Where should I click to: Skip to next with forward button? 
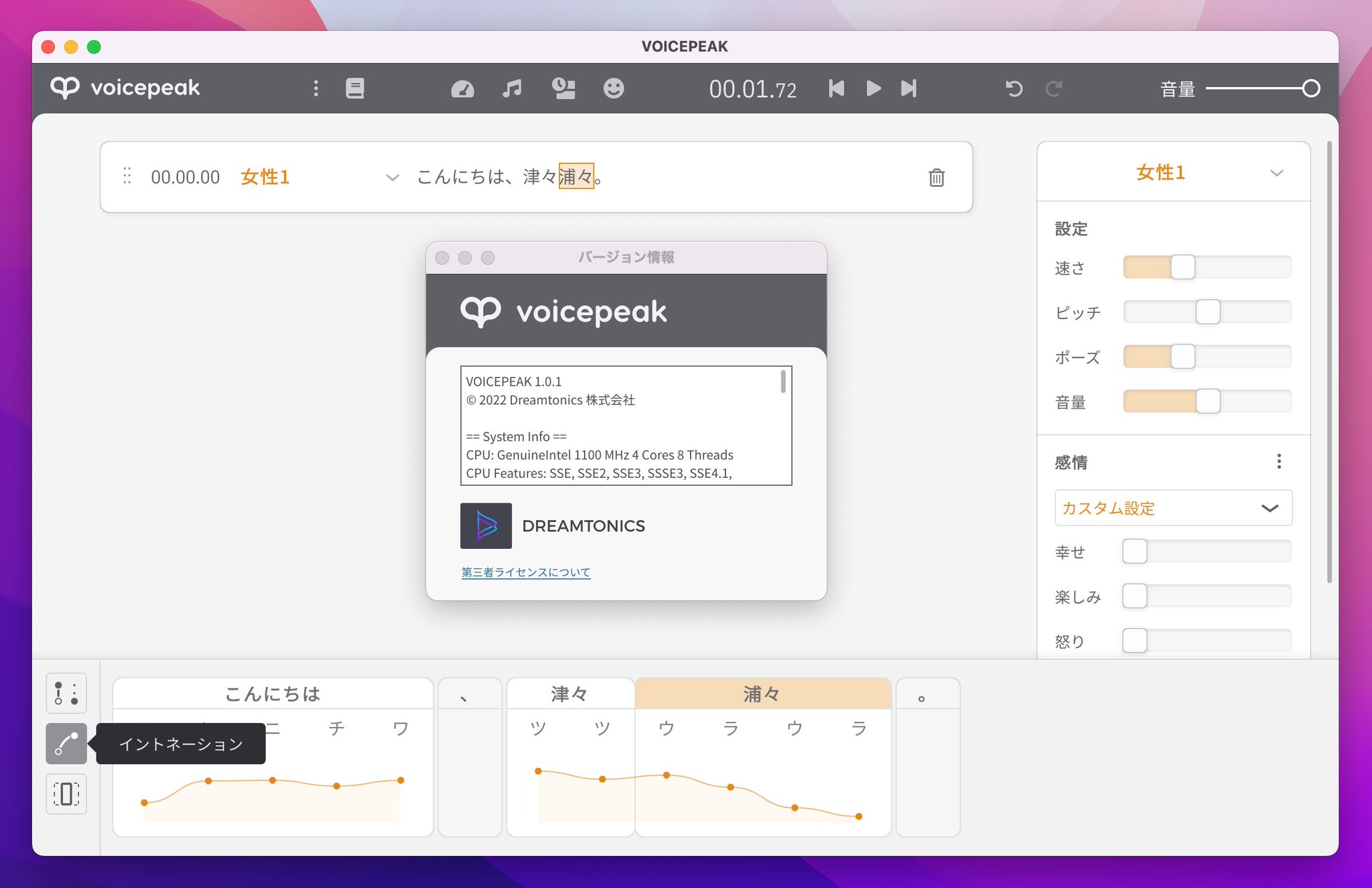coord(908,88)
